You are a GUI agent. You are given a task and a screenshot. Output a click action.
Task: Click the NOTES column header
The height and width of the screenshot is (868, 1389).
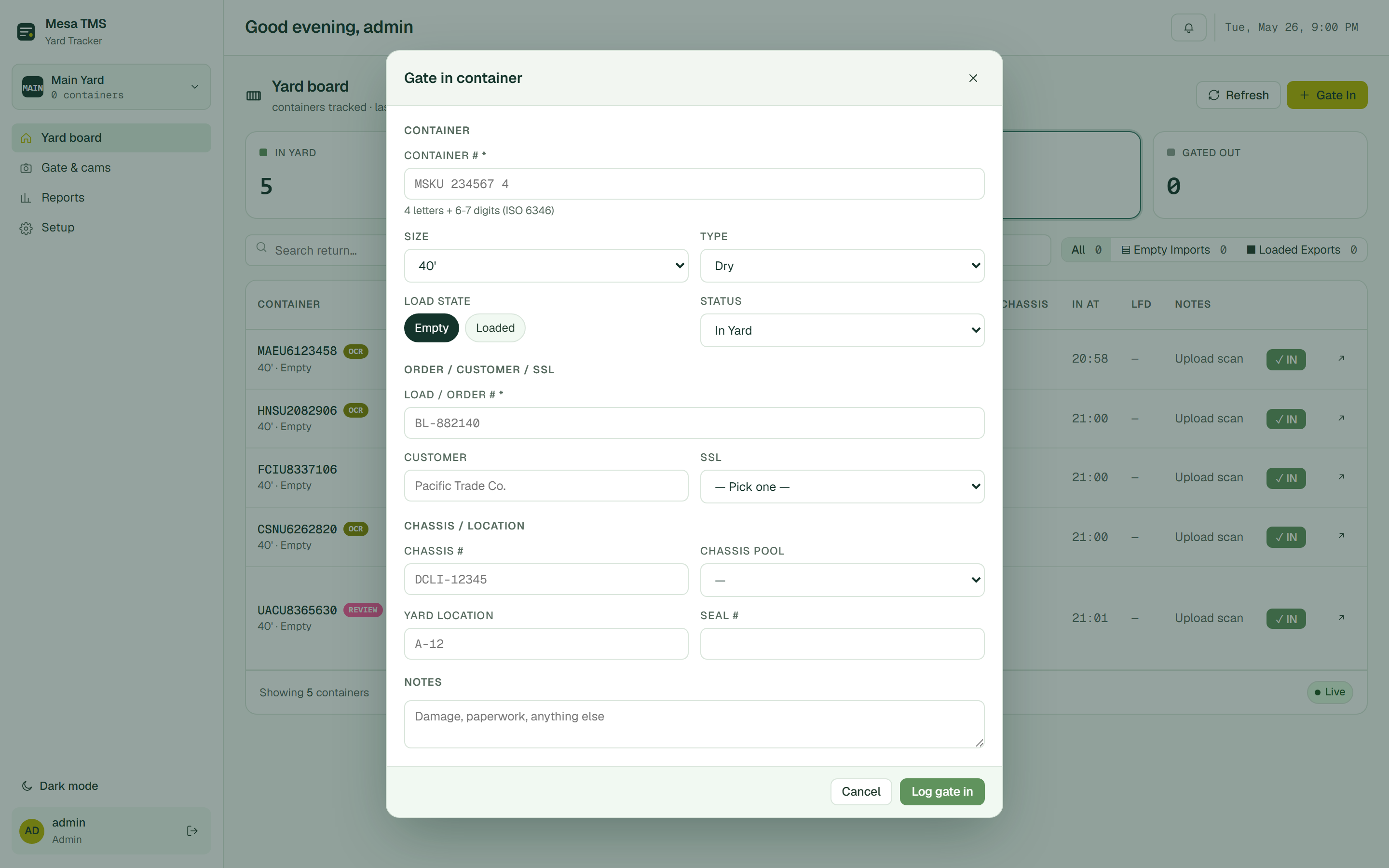(1192, 304)
